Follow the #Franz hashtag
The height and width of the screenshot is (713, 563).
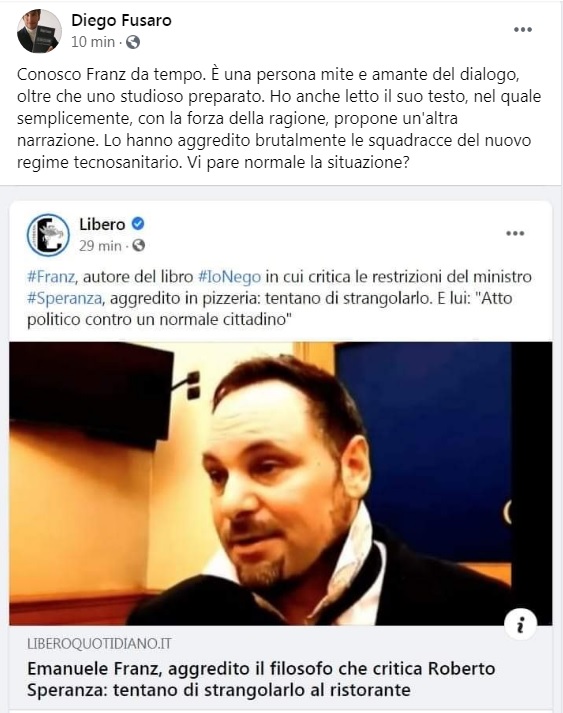coord(51,276)
